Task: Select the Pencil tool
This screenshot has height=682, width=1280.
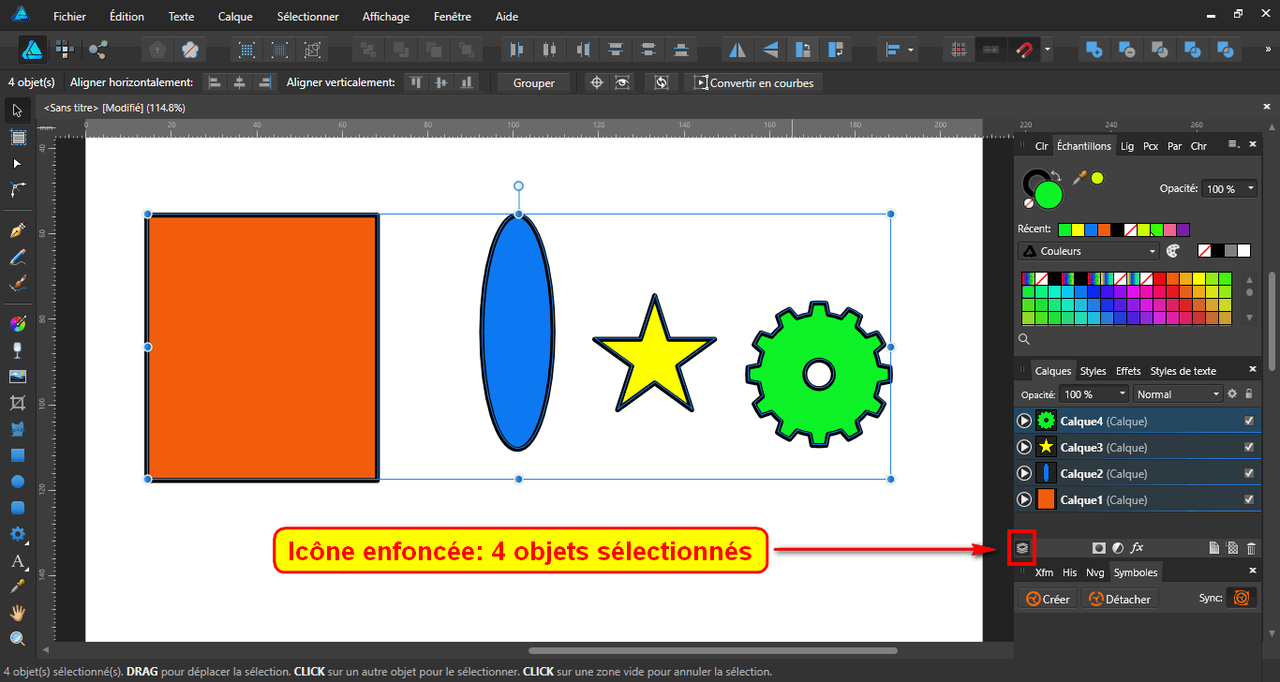Action: click(17, 258)
